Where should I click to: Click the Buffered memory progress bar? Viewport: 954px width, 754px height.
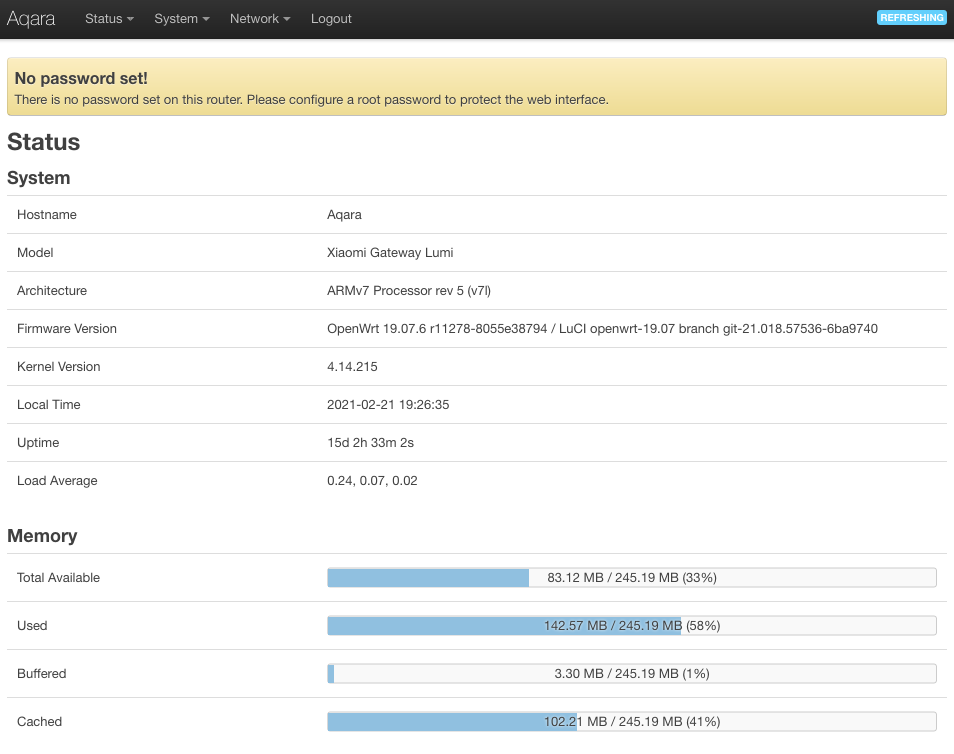coord(632,674)
